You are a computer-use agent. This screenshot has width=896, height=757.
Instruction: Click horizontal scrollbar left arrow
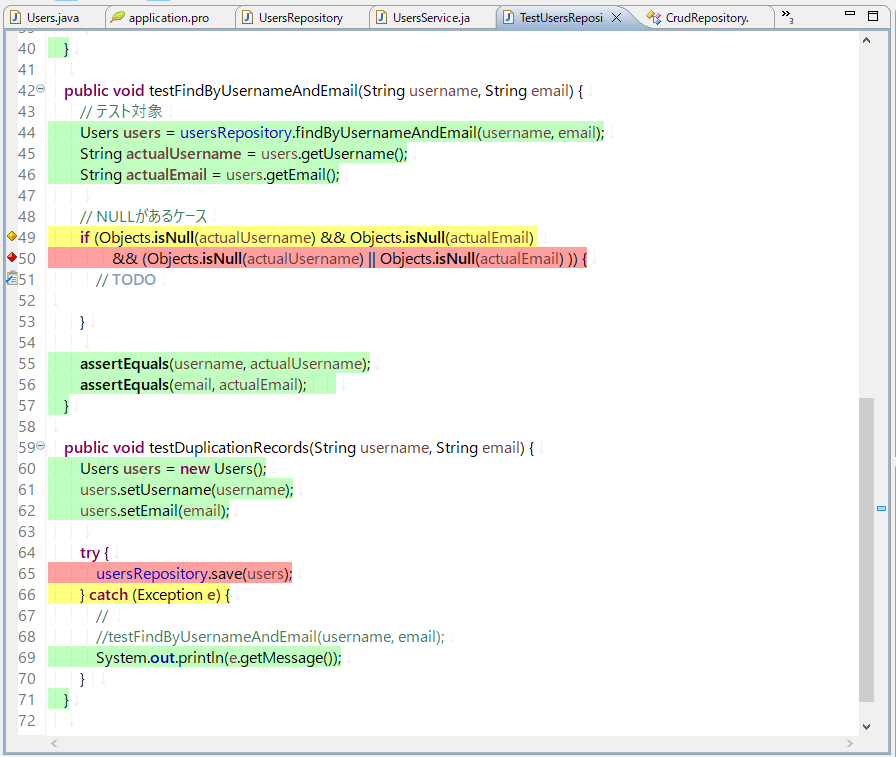pyautogui.click(x=54, y=743)
